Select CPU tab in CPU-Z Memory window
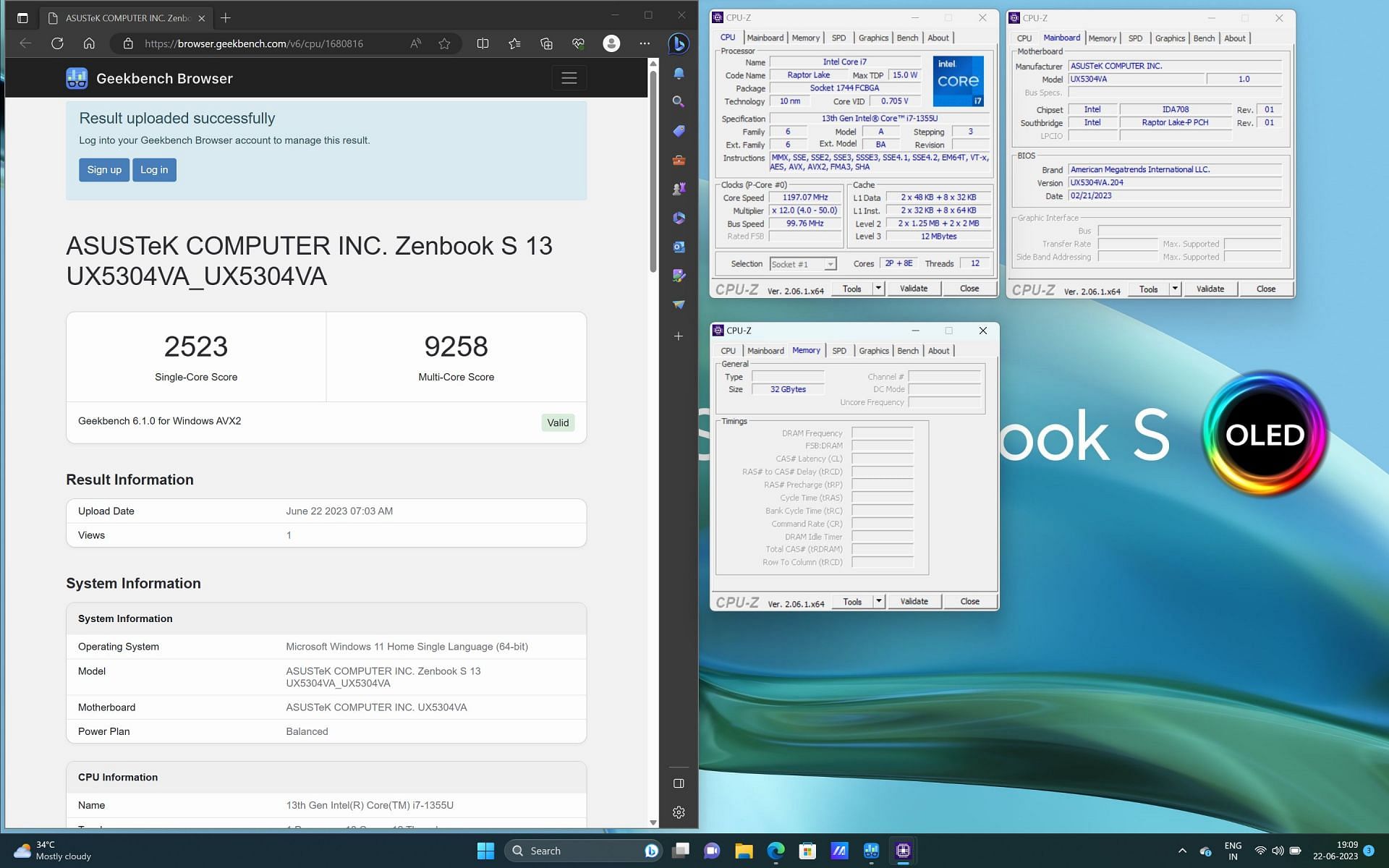The height and width of the screenshot is (868, 1389). [728, 351]
